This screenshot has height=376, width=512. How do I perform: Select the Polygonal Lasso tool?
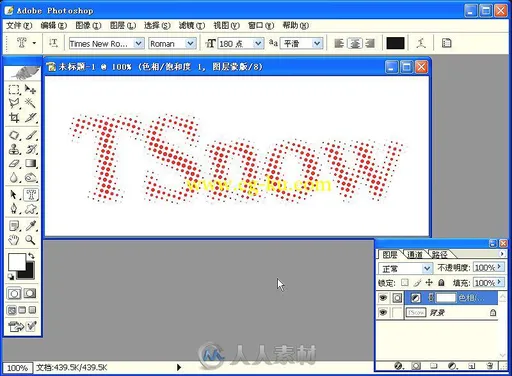[14, 103]
